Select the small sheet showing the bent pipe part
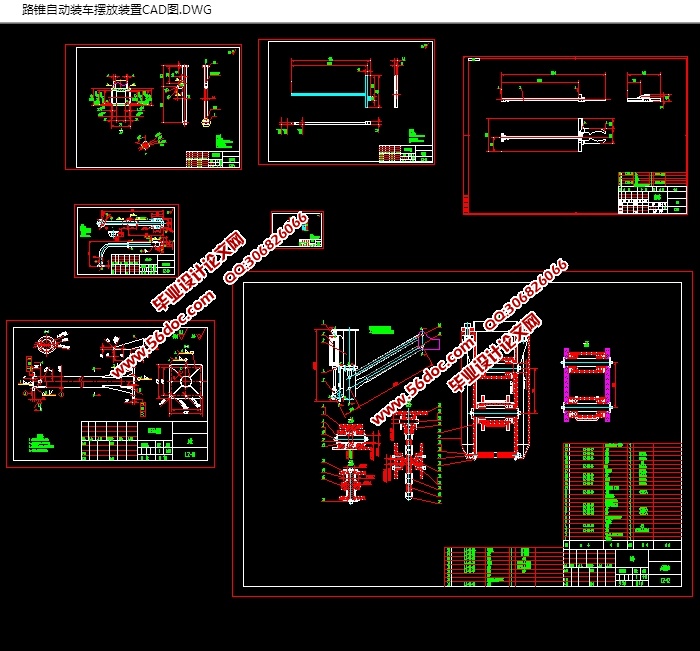Screen dimensions: 700x651 [127, 241]
